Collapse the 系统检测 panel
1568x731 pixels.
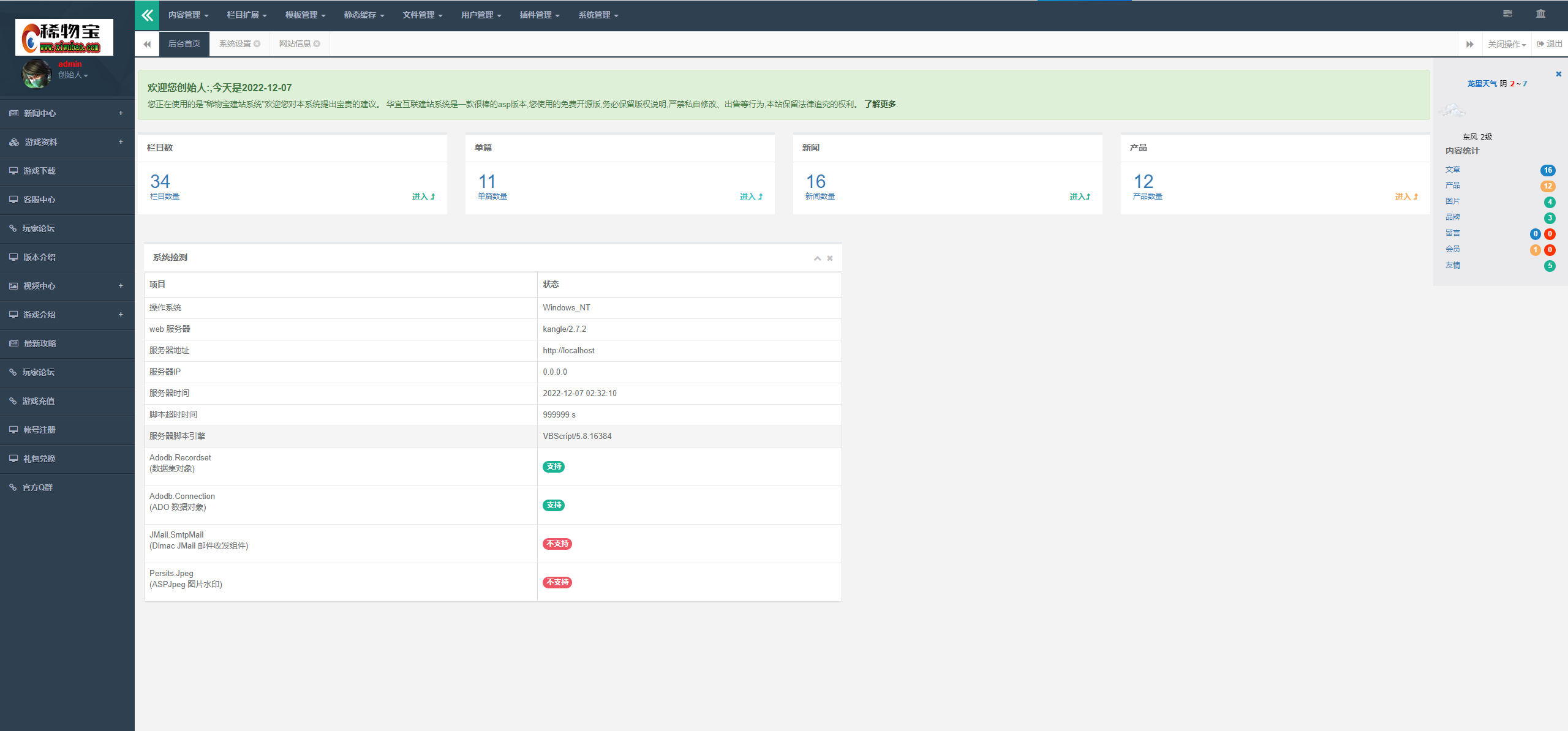[817, 258]
